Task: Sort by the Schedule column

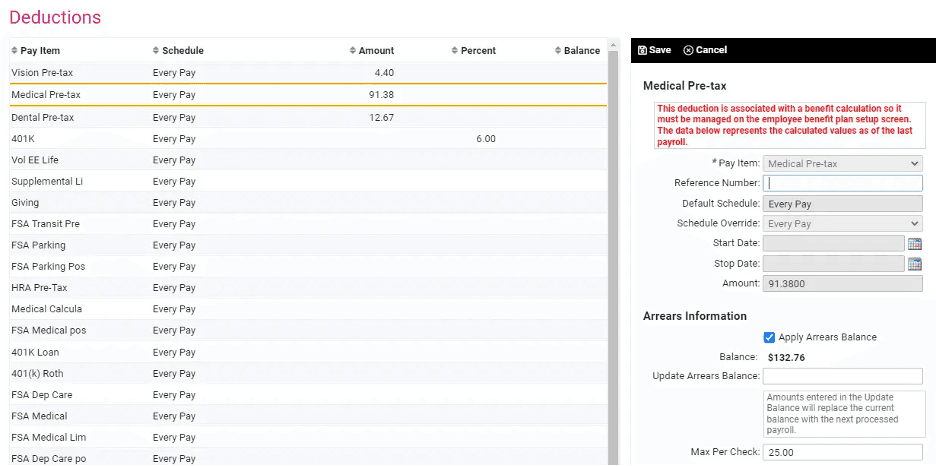Action: pyautogui.click(x=178, y=51)
